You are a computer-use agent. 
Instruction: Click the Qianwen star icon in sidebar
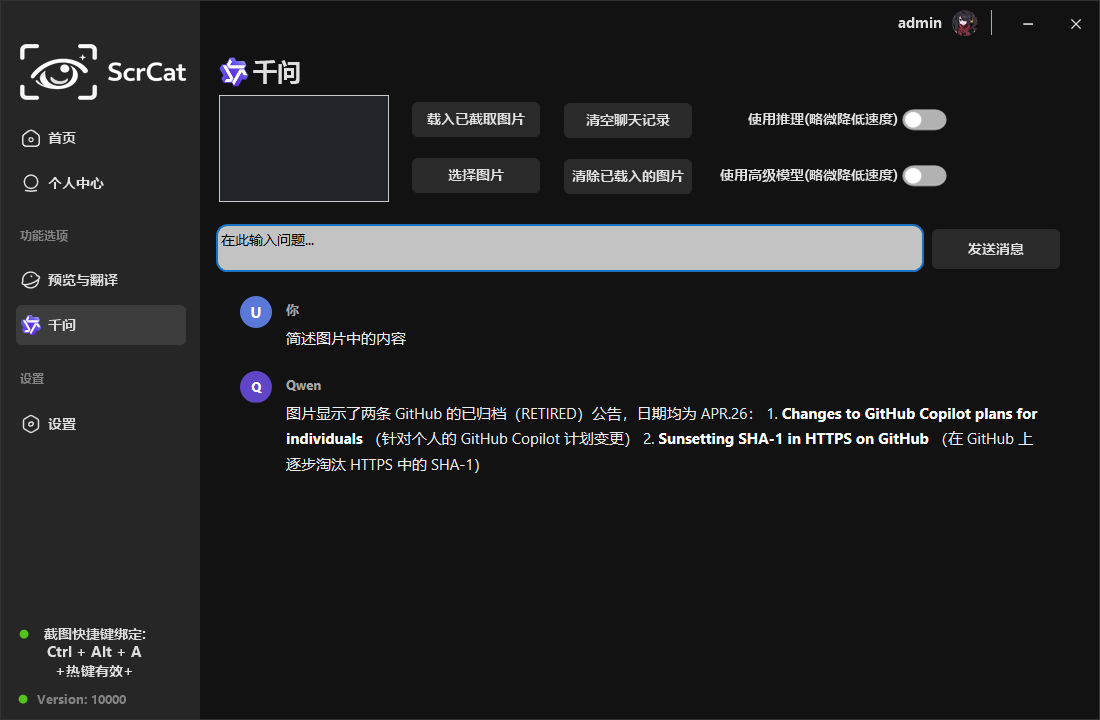coord(31,325)
